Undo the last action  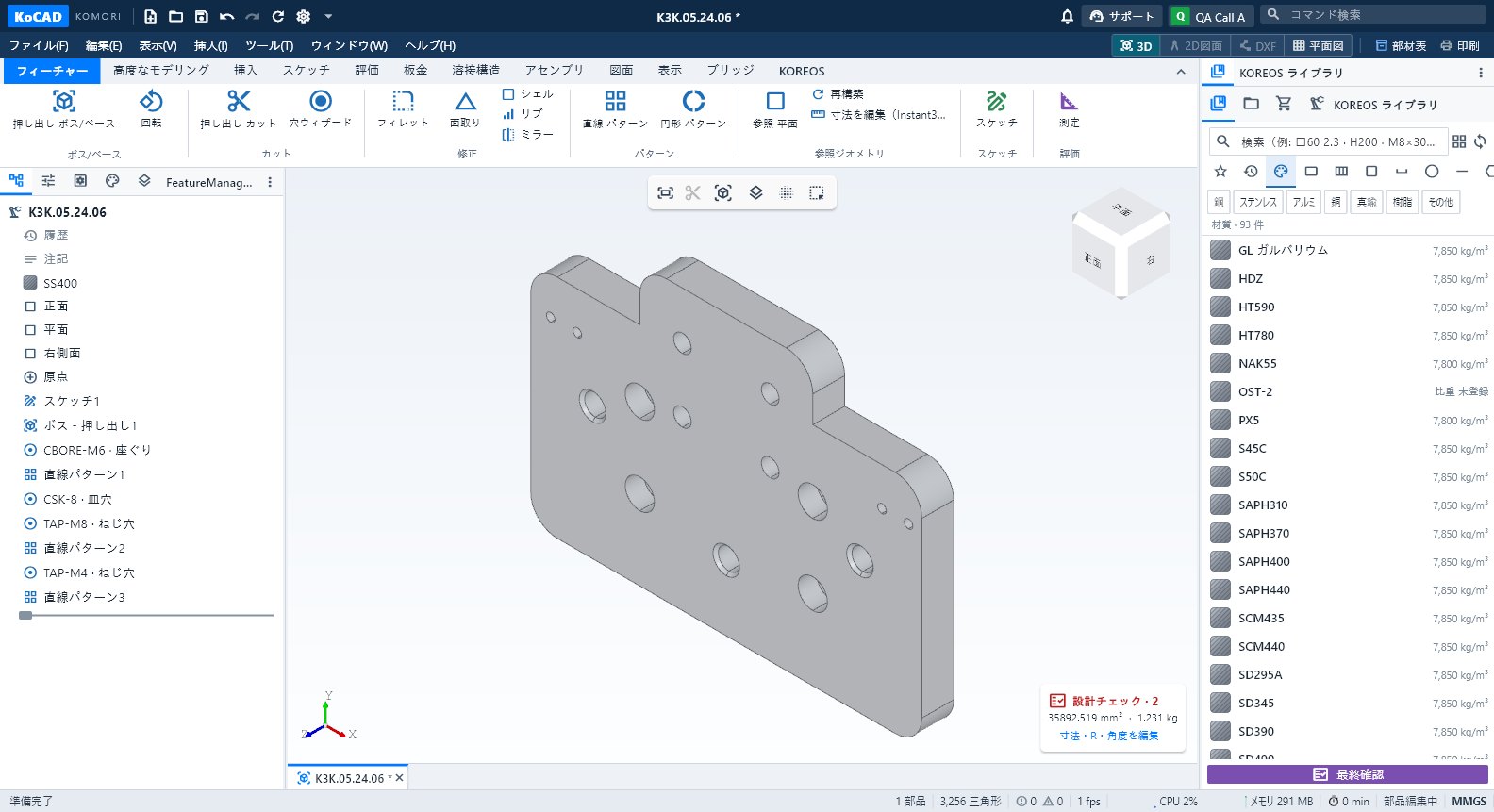coord(226,16)
